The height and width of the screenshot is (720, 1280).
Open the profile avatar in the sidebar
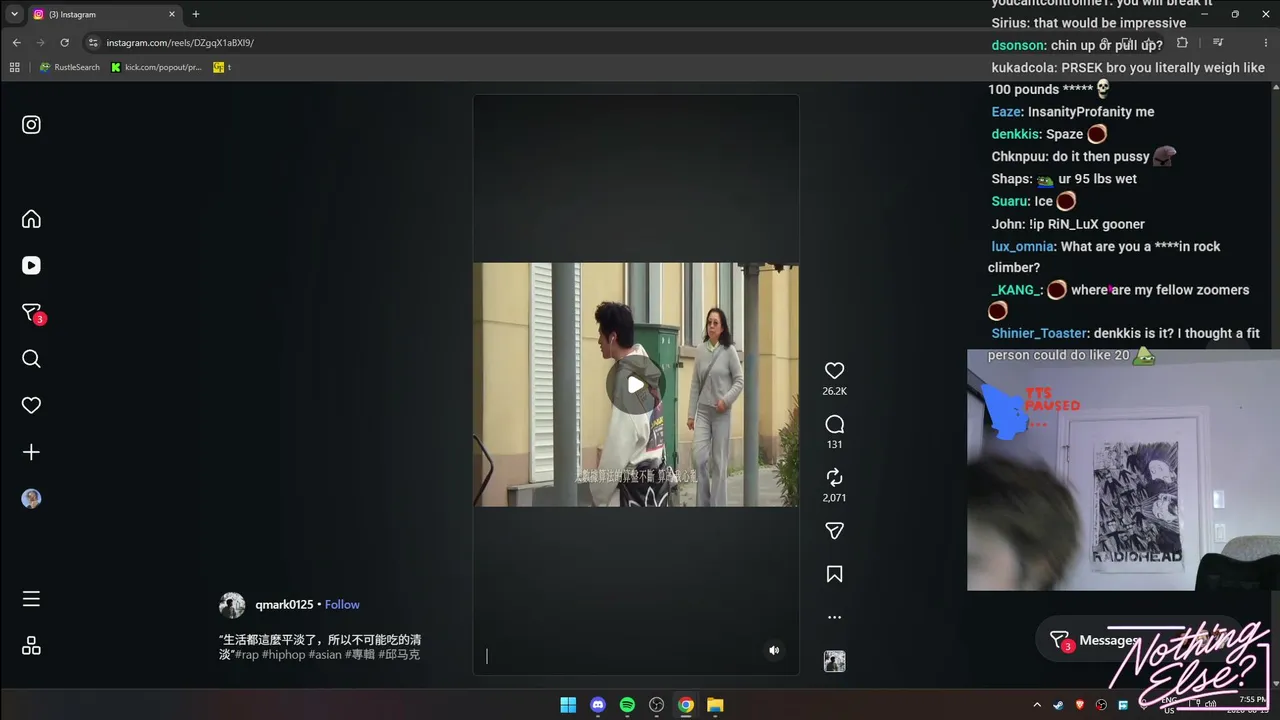[31, 499]
